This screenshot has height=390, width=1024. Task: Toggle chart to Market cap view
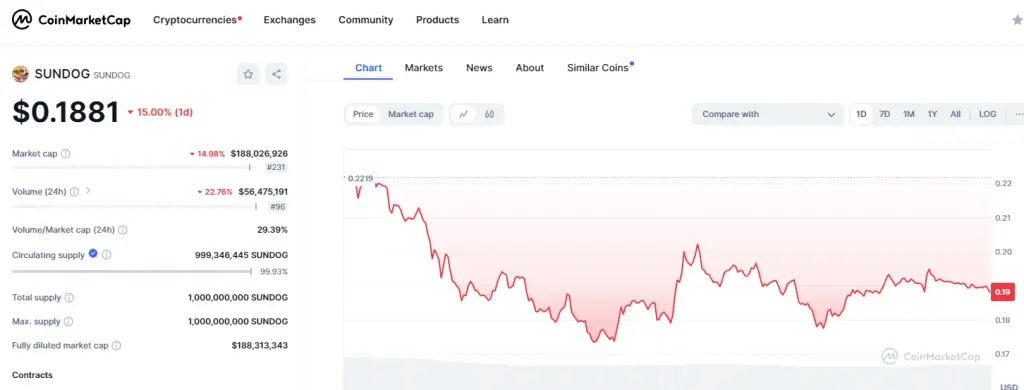(x=411, y=114)
